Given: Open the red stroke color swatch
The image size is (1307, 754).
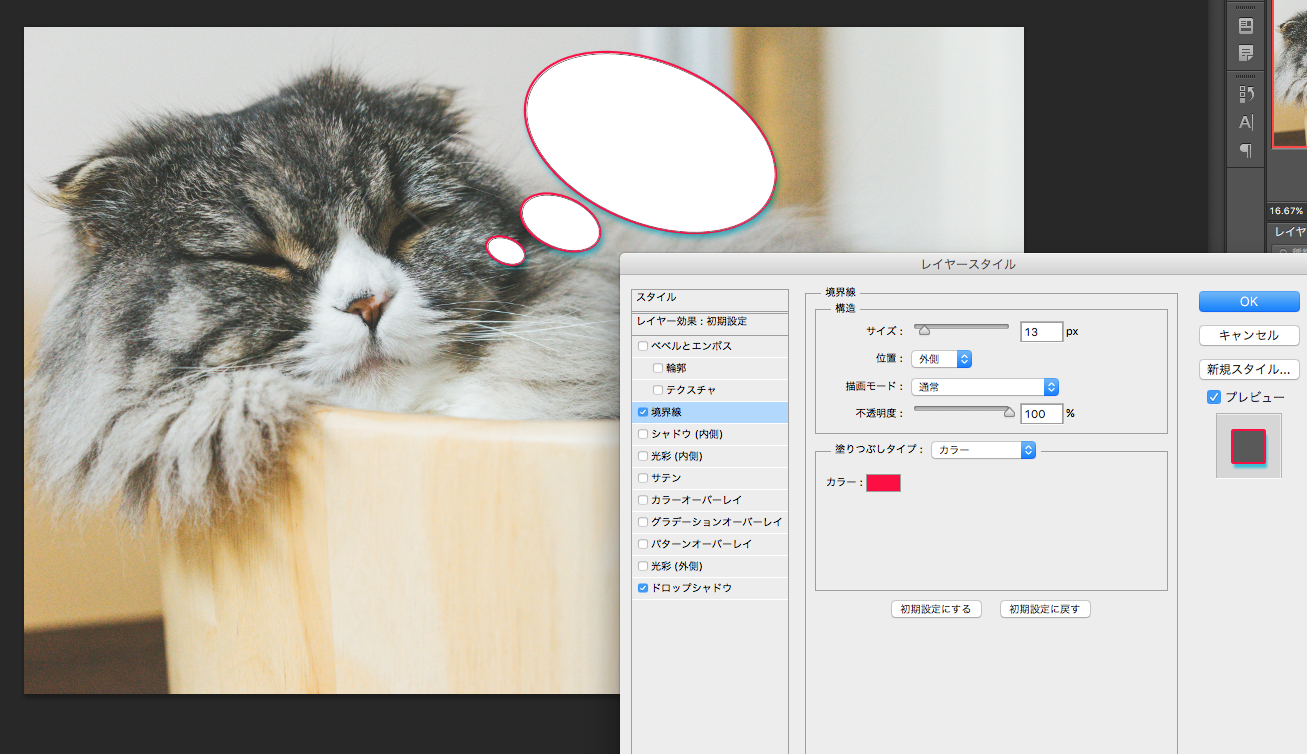Looking at the screenshot, I should pyautogui.click(x=883, y=483).
